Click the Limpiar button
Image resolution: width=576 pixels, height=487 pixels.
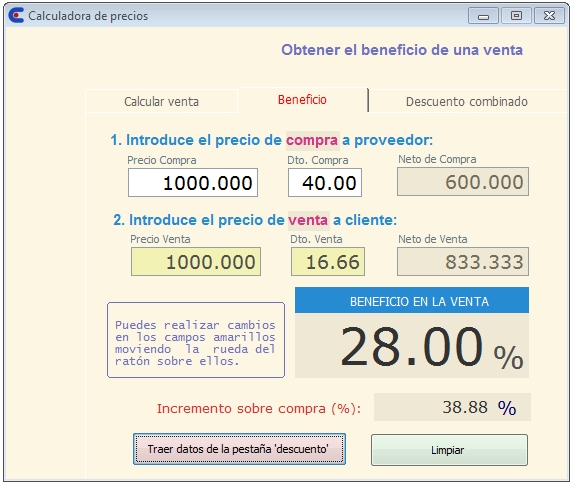449,450
